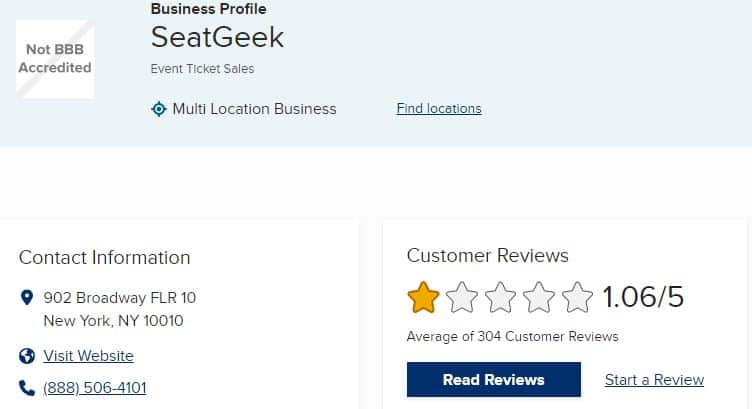Click the third empty rating star
The image size is (752, 409).
500,297
